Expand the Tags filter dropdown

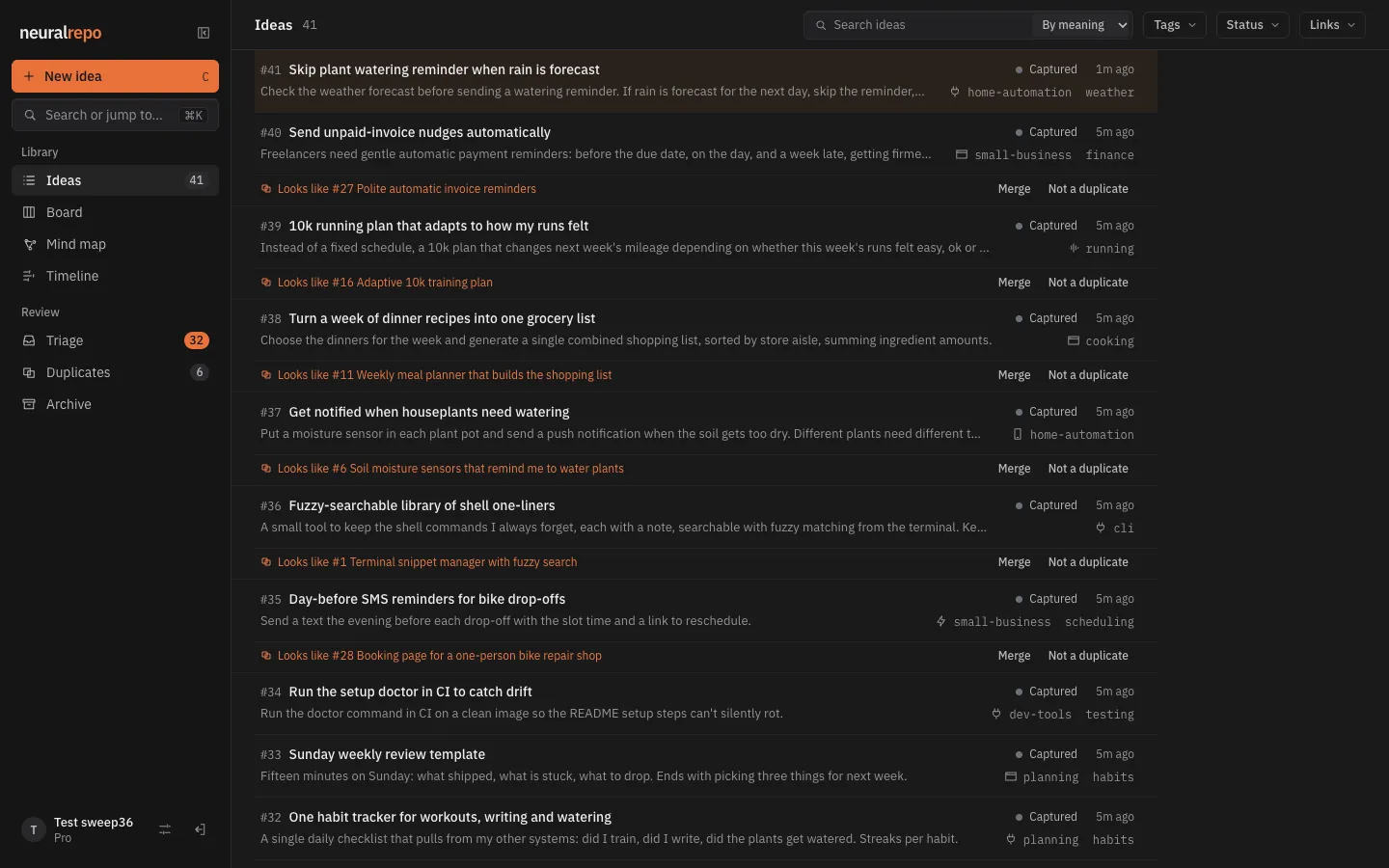click(x=1174, y=25)
